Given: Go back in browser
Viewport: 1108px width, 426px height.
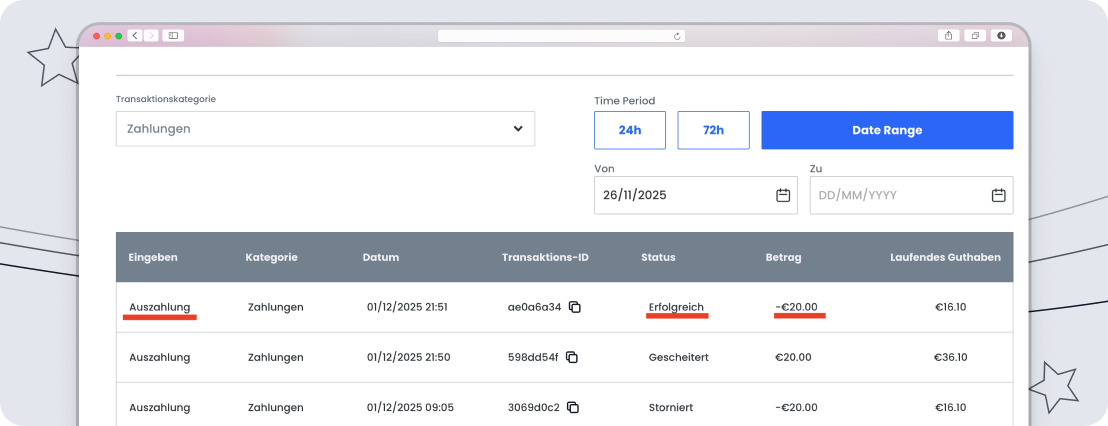Looking at the screenshot, I should (x=135, y=35).
